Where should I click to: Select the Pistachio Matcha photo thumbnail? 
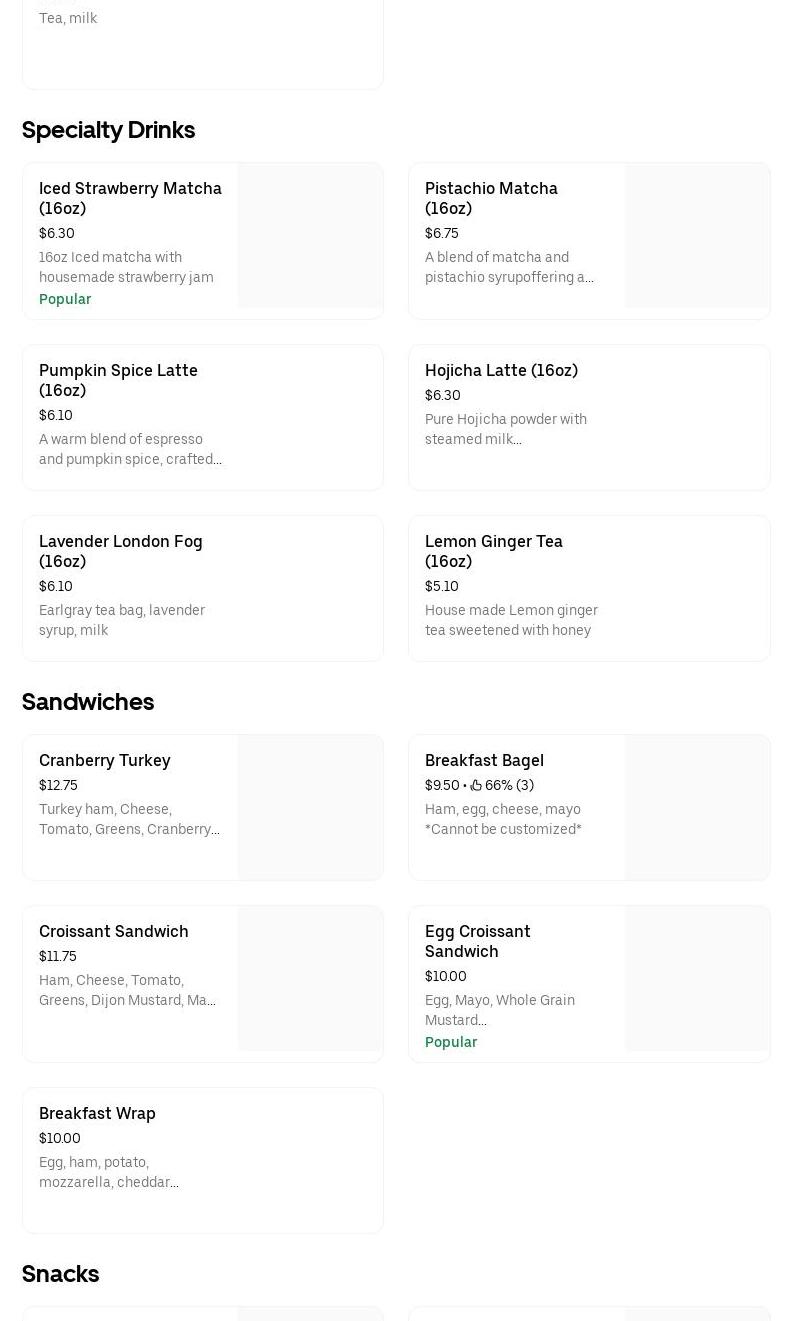(697, 236)
